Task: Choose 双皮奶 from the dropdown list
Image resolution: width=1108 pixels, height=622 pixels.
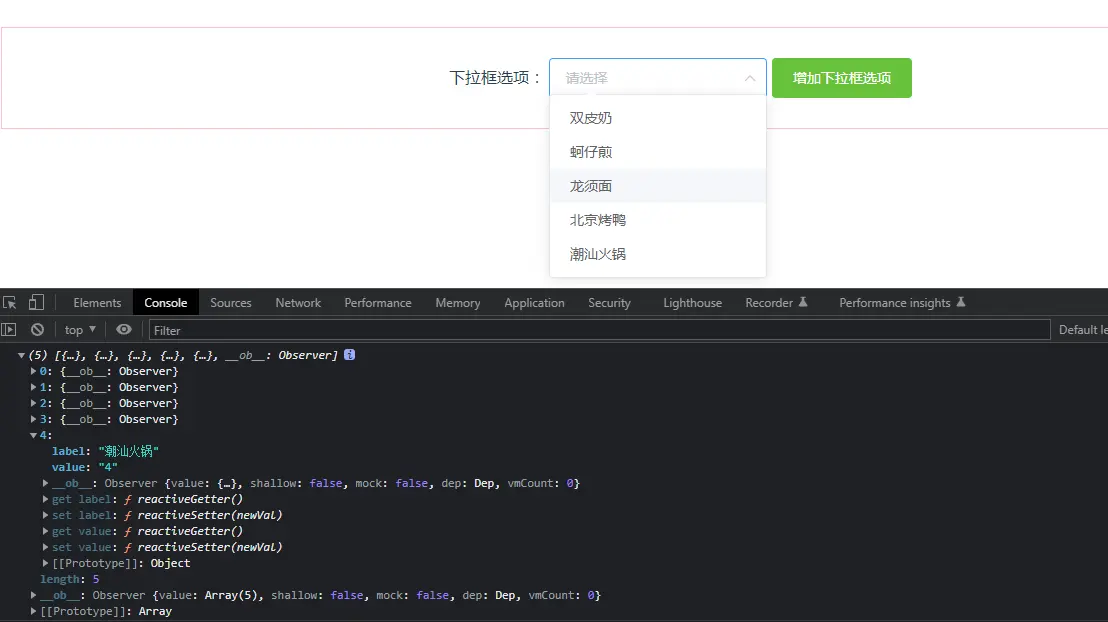Action: tap(658, 118)
